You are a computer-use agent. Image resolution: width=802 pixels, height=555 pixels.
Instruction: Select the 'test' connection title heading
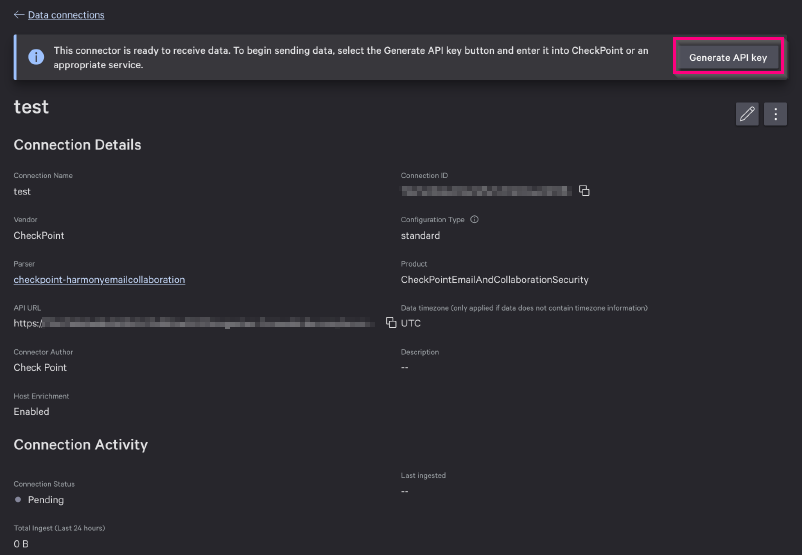(31, 107)
